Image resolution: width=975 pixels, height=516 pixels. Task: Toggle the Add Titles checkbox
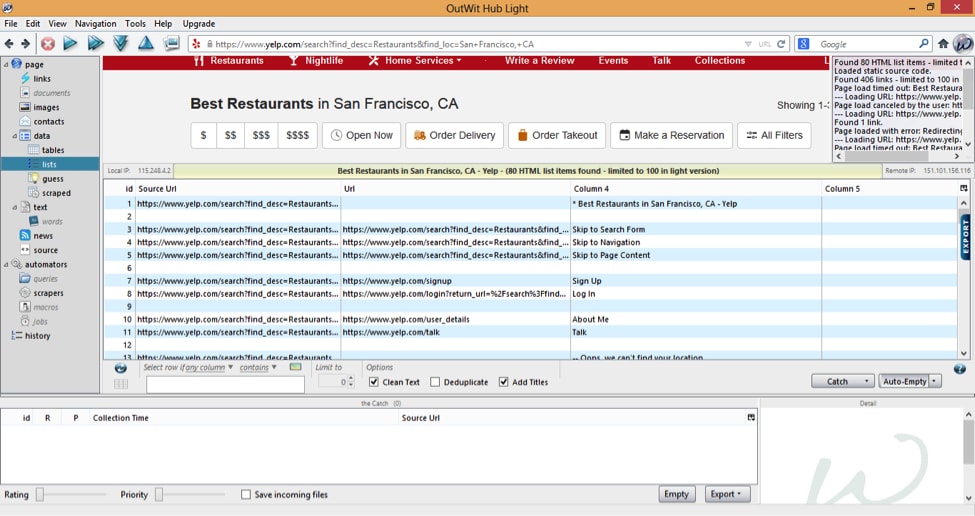click(504, 382)
